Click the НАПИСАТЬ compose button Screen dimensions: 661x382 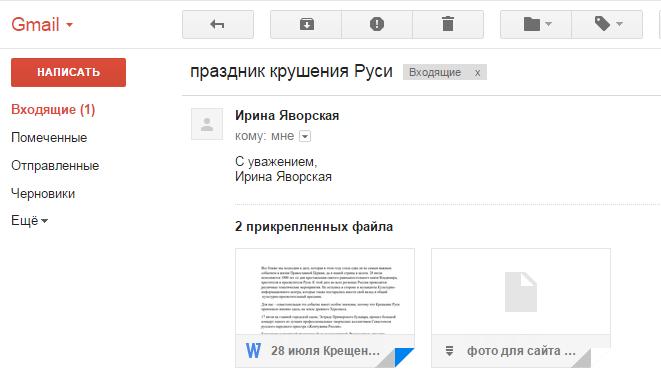tap(68, 73)
